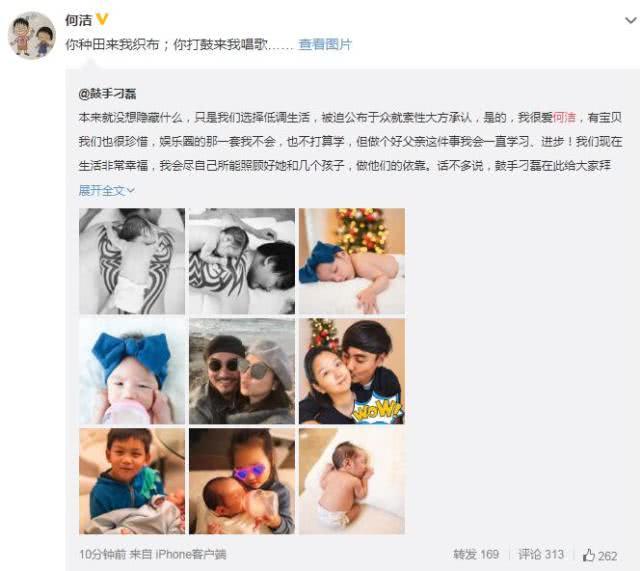Open the girl with heart sunglasses photo
Image resolution: width=641 pixels, height=571 pixels.
(x=242, y=481)
